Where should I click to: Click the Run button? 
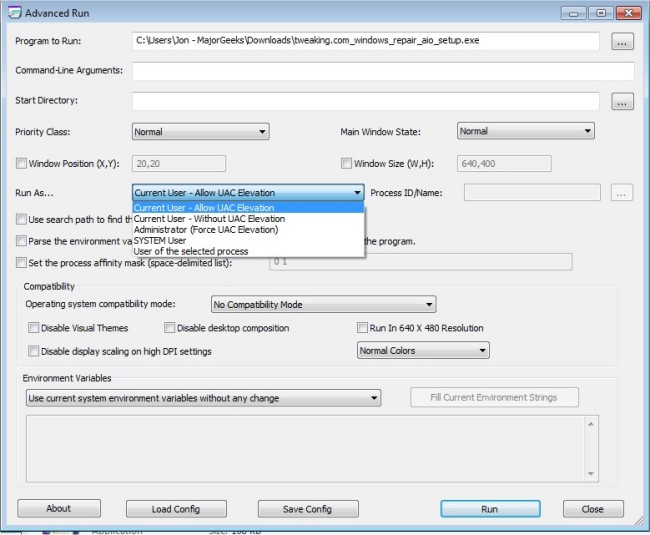pyautogui.click(x=489, y=509)
